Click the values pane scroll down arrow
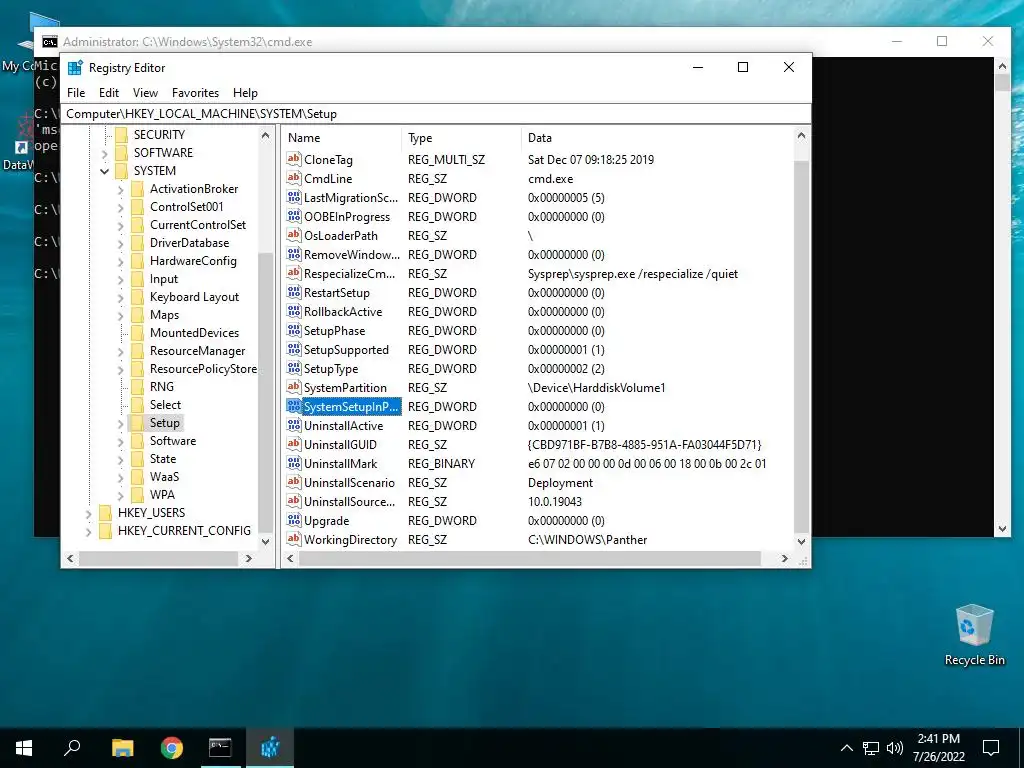 click(x=801, y=541)
